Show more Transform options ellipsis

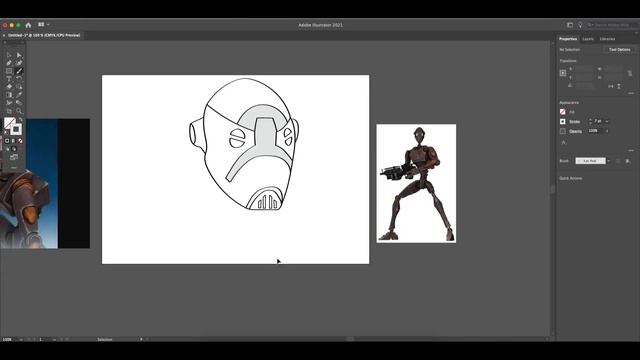(631, 93)
